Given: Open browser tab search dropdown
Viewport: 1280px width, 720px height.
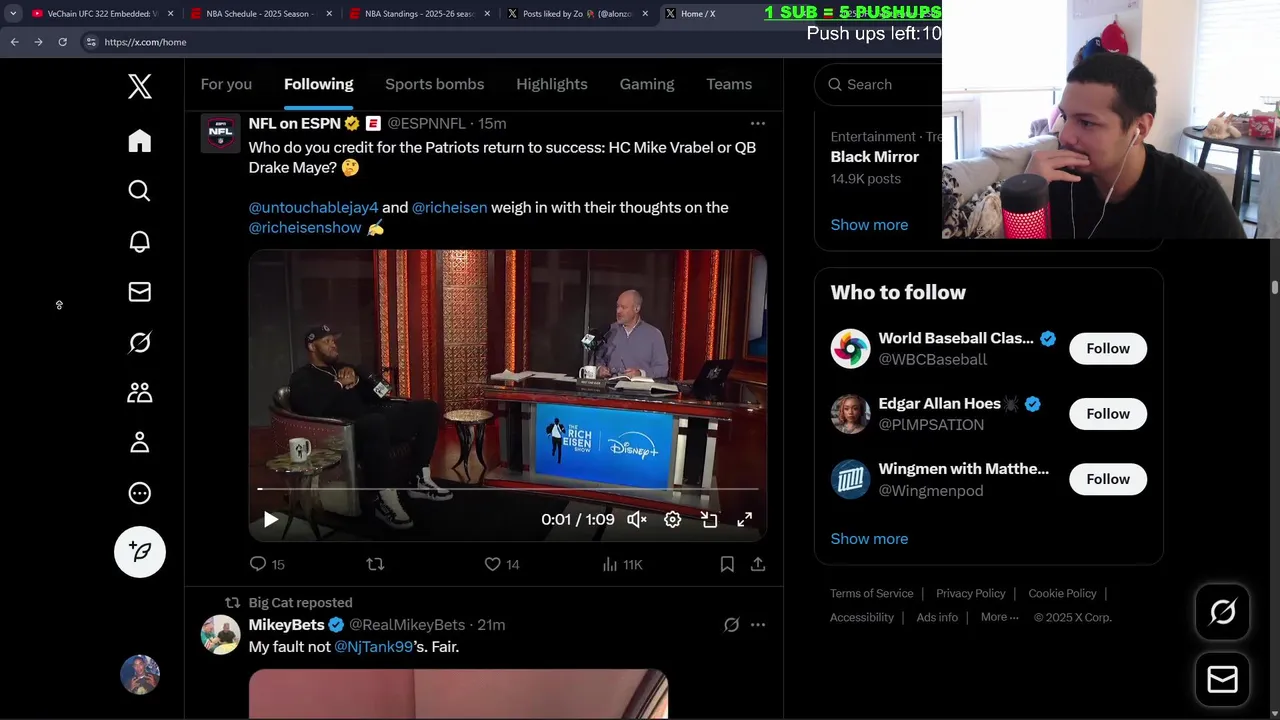Looking at the screenshot, I should [13, 14].
